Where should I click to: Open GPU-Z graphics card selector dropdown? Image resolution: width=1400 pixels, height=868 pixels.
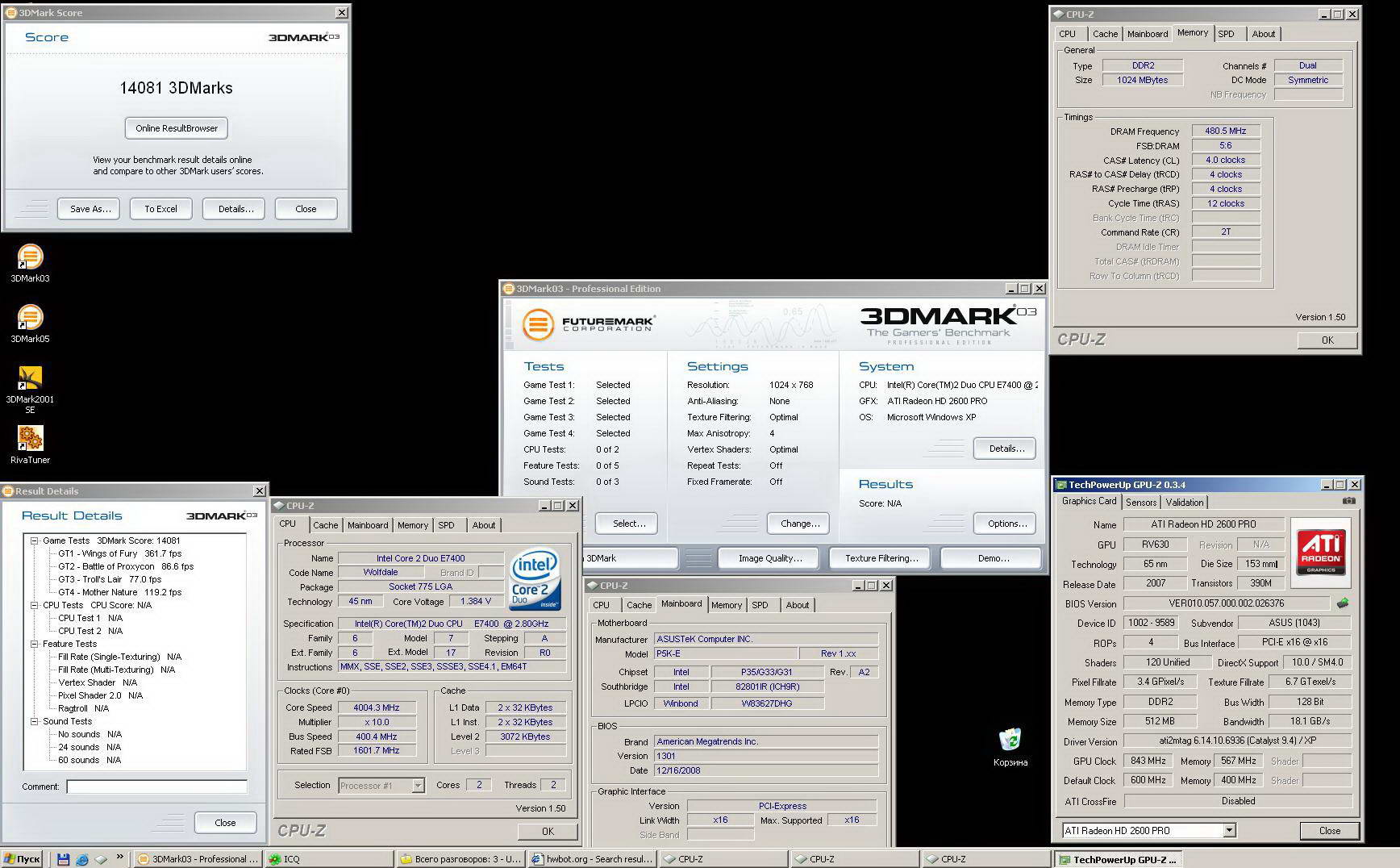[x=1229, y=830]
